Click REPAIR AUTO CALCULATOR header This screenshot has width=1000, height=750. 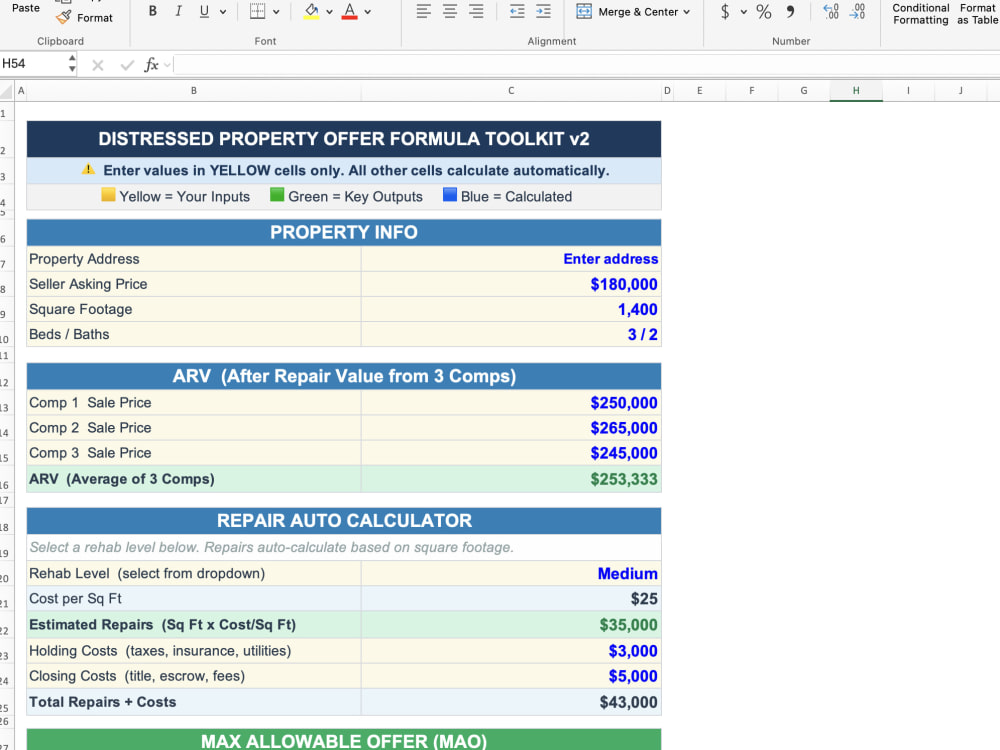click(x=344, y=520)
